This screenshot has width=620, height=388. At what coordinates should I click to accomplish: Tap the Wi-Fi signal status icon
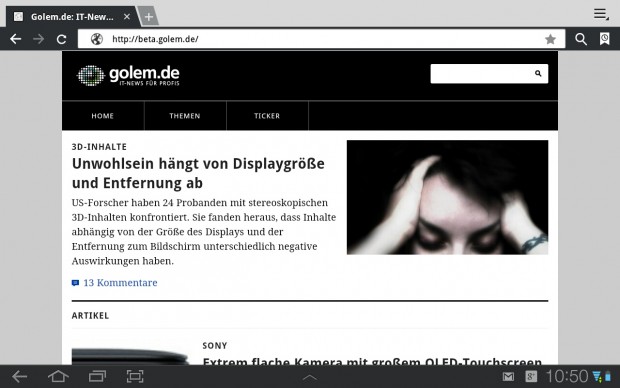point(597,376)
